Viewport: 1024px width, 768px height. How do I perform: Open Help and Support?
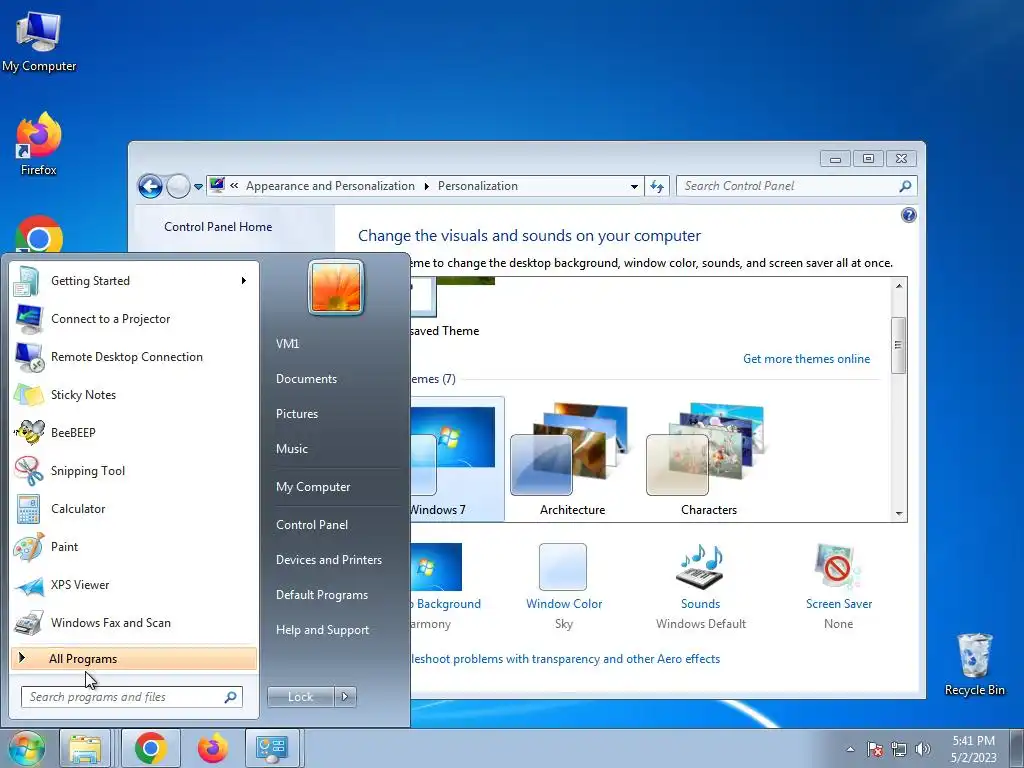click(323, 630)
